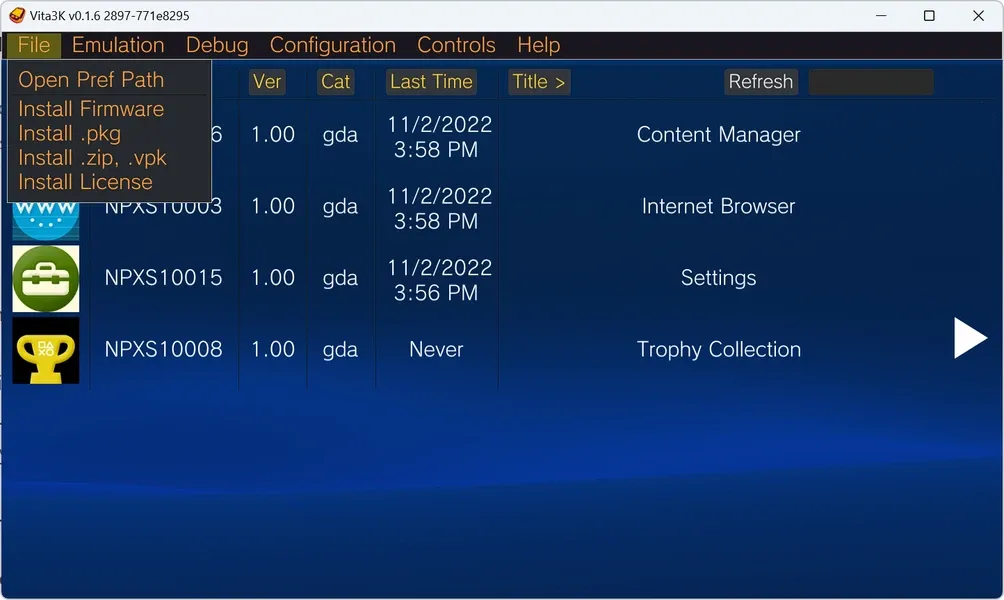Choose Open Pref Path from File menu
1004x600 pixels.
[91, 80]
